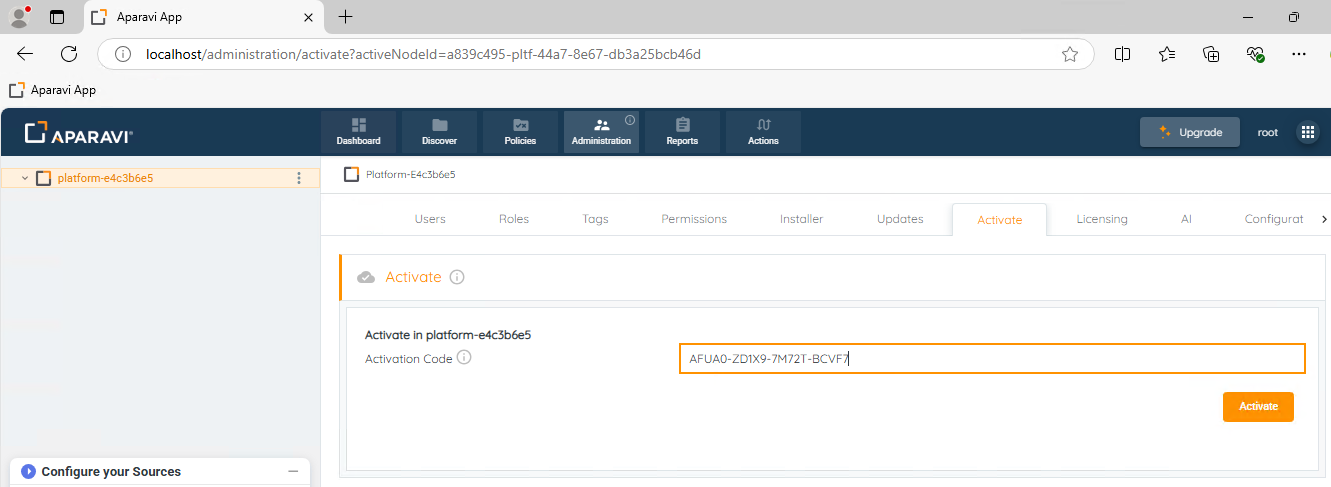Open the Aparavi App bookmark
The image size is (1331, 487).
point(53,90)
